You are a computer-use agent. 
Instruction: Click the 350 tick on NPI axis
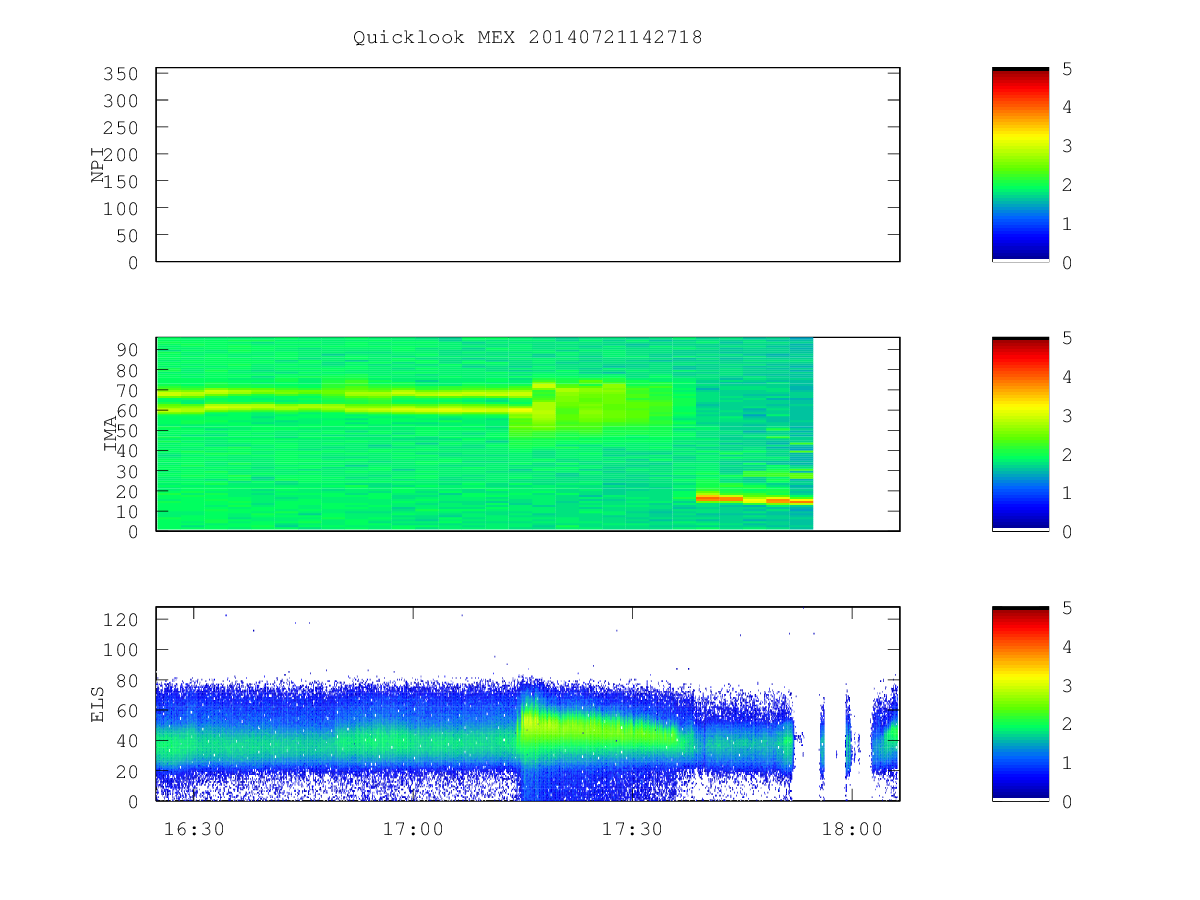(120, 74)
